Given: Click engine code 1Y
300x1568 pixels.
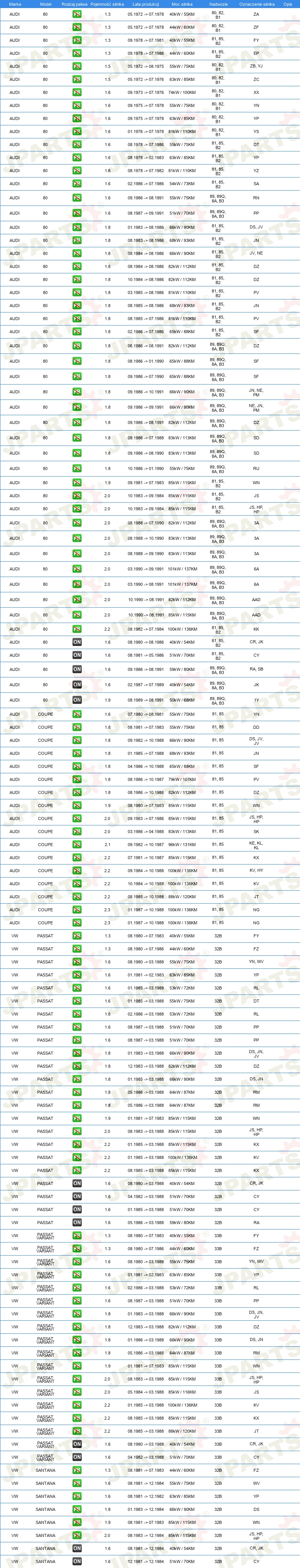Looking at the screenshot, I should click(x=256, y=700).
